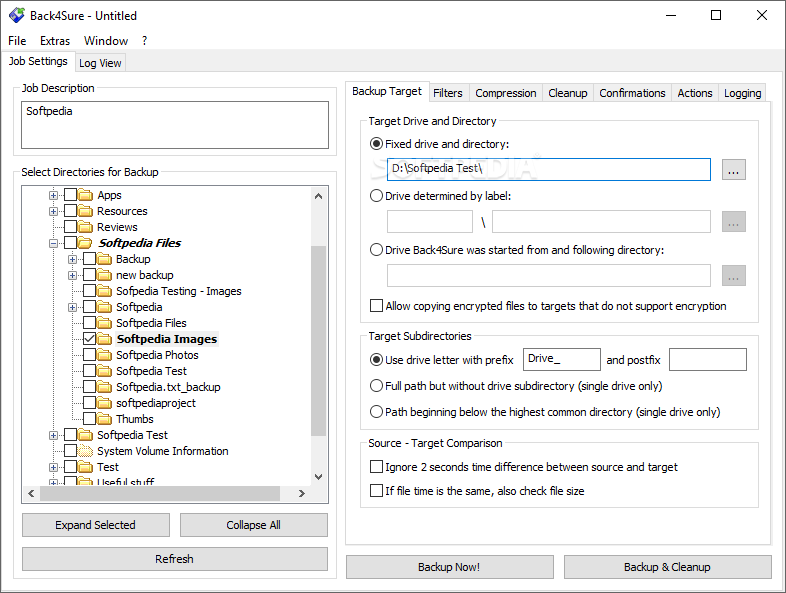Select Path beginning below highest common directory
786x593 pixels.
pyautogui.click(x=376, y=412)
